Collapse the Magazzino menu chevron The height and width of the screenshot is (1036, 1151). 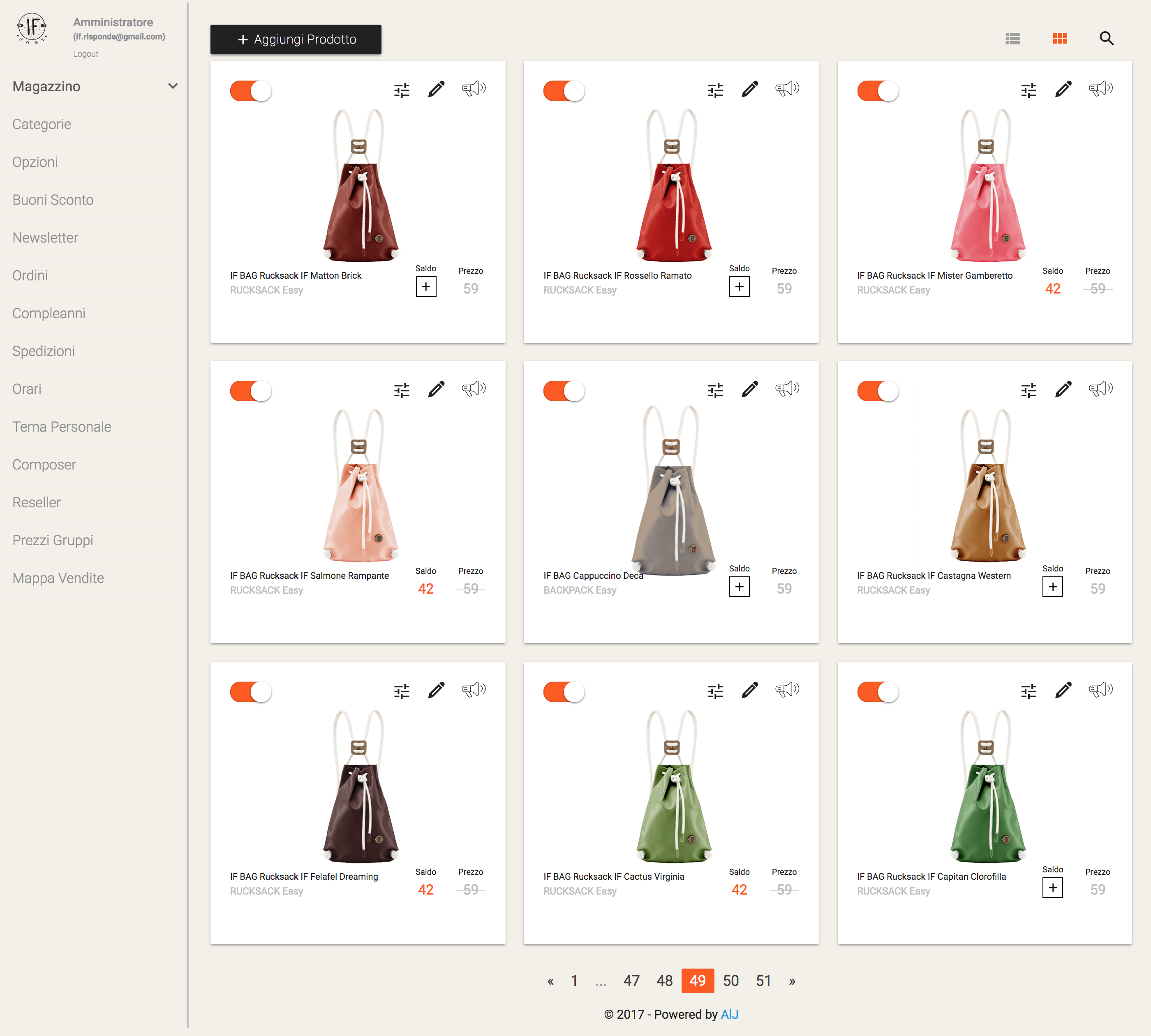pos(173,86)
